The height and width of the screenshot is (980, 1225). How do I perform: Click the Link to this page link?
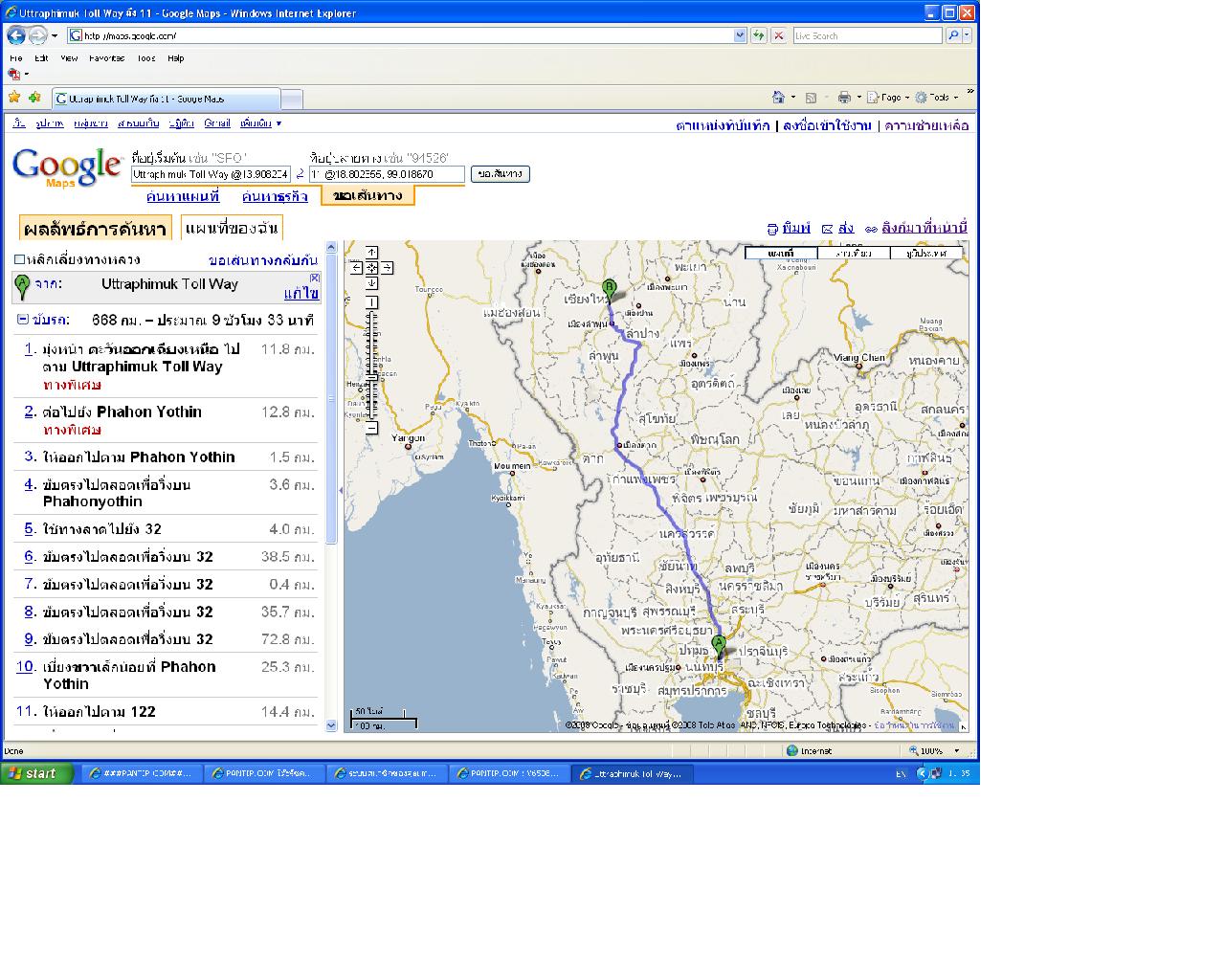click(924, 229)
